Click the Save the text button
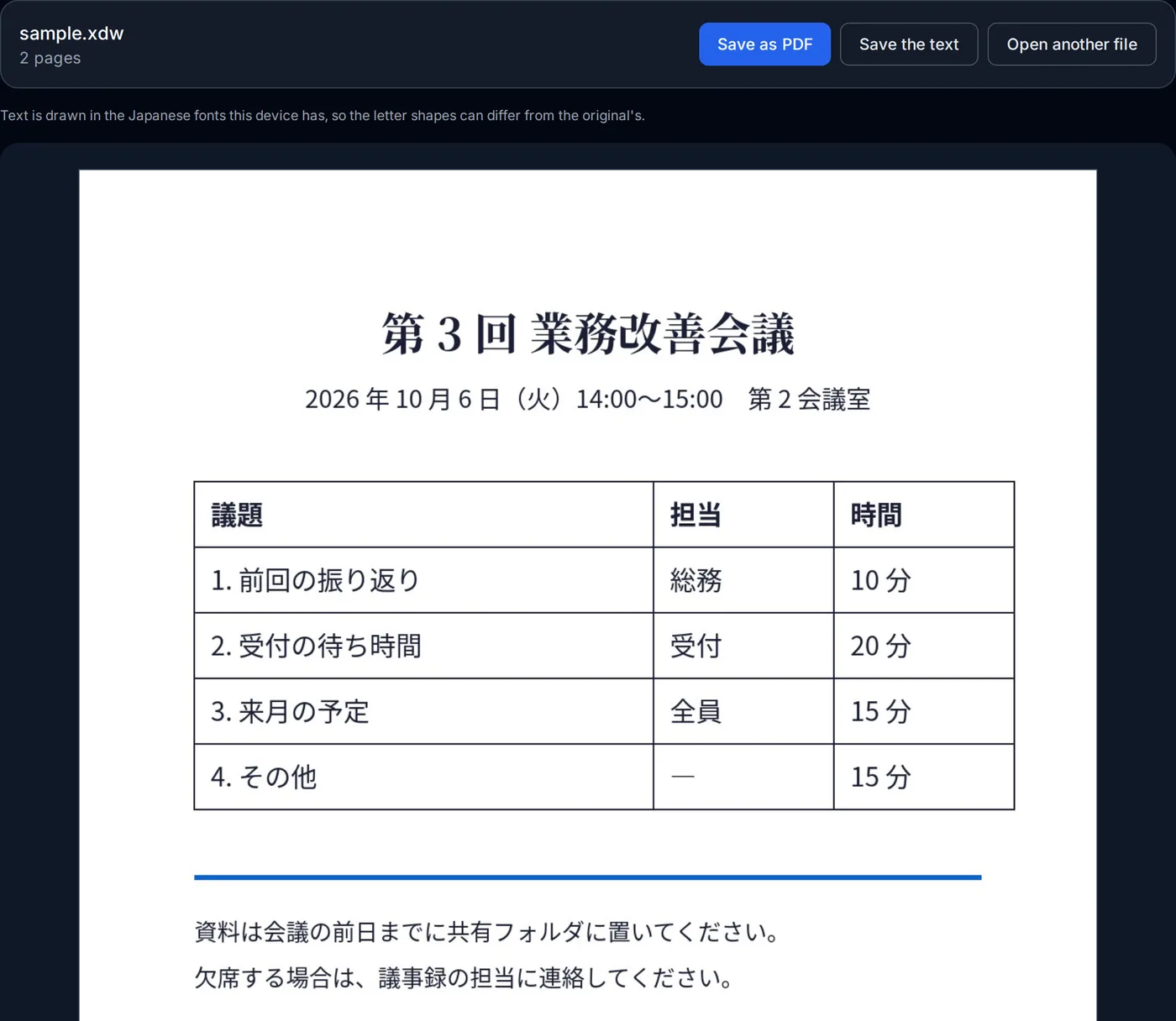1176x1021 pixels. click(x=909, y=45)
